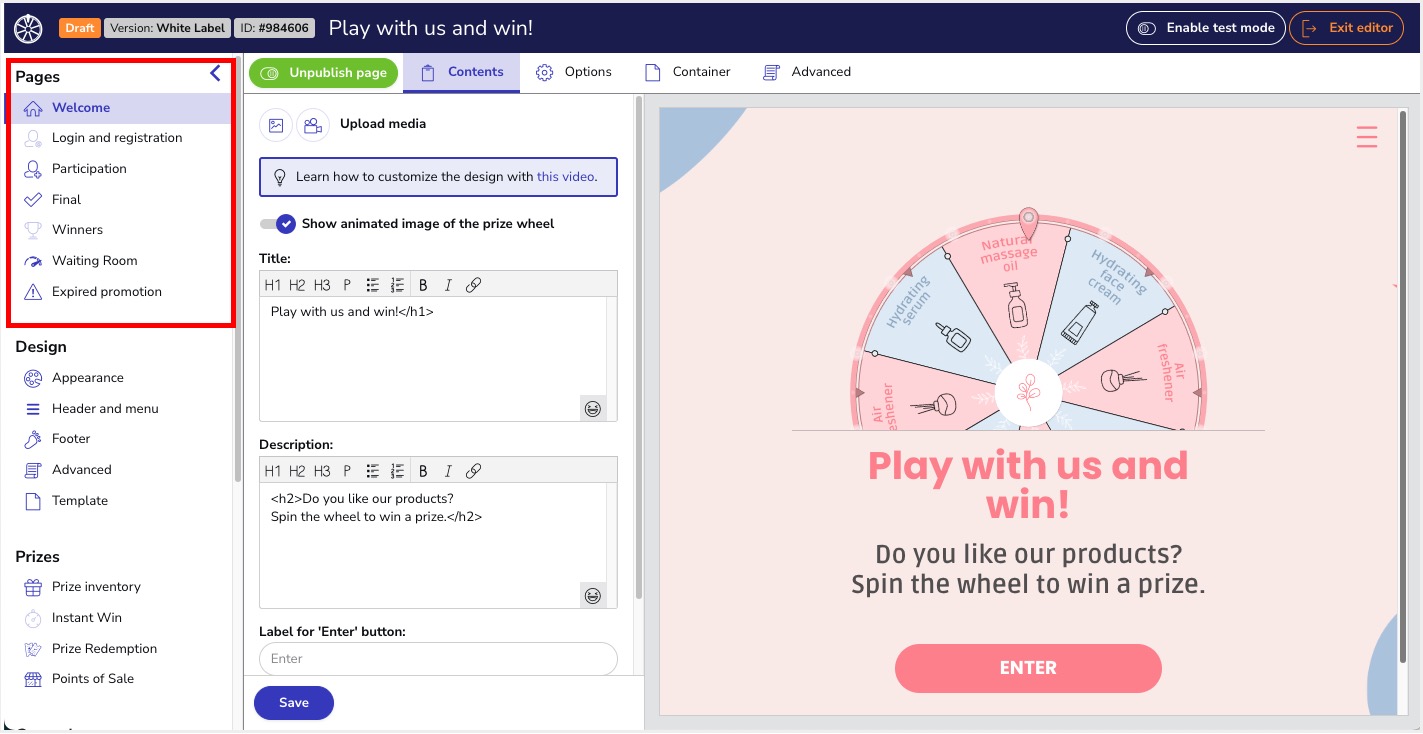Toggle Show animated image of prize wheel

point(277,224)
